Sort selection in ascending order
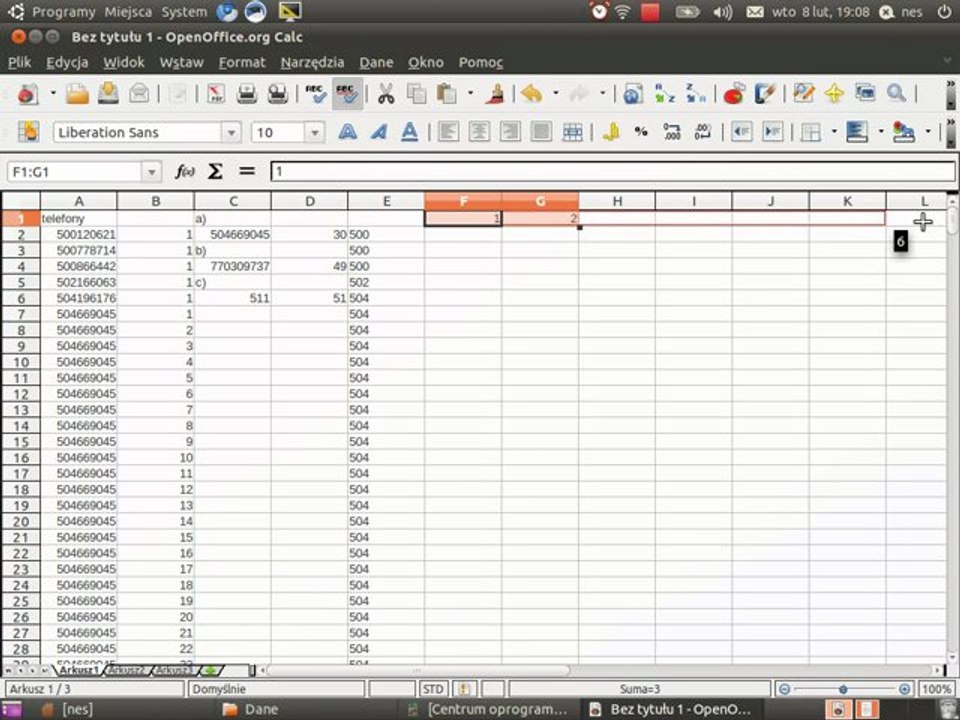This screenshot has height=720, width=960. [664, 94]
